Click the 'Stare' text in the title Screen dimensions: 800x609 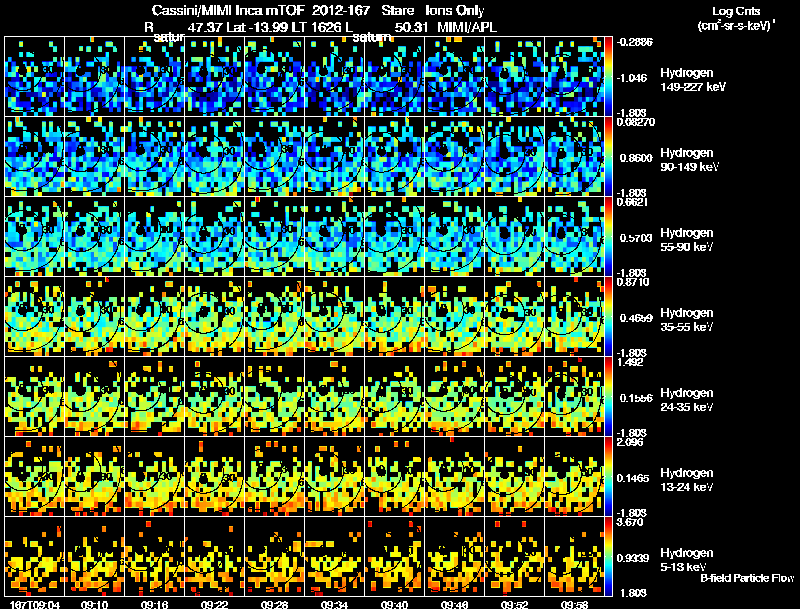(397, 10)
